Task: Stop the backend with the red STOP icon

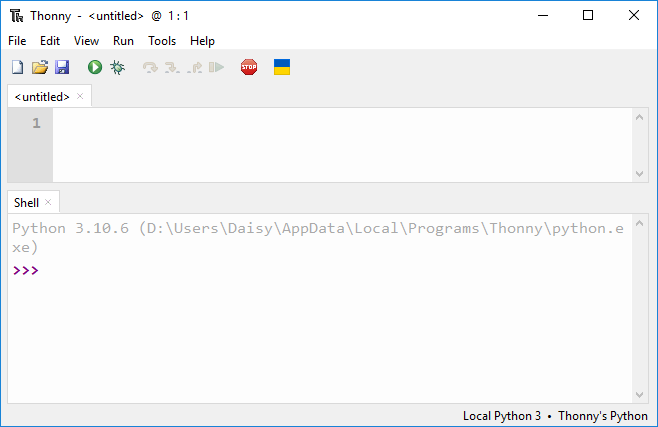Action: click(249, 67)
